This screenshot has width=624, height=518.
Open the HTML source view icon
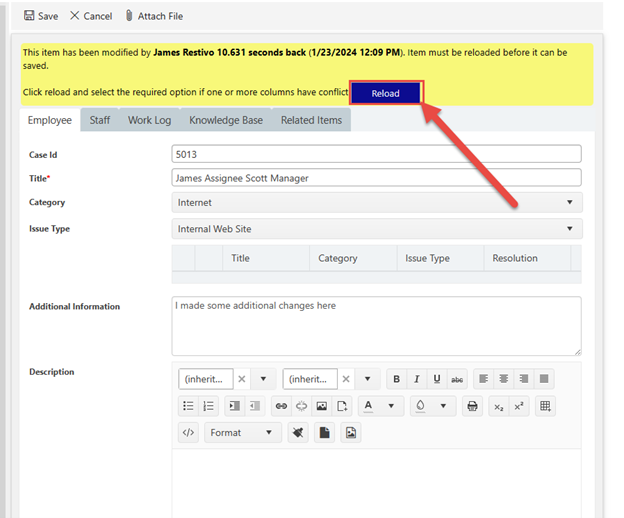188,432
